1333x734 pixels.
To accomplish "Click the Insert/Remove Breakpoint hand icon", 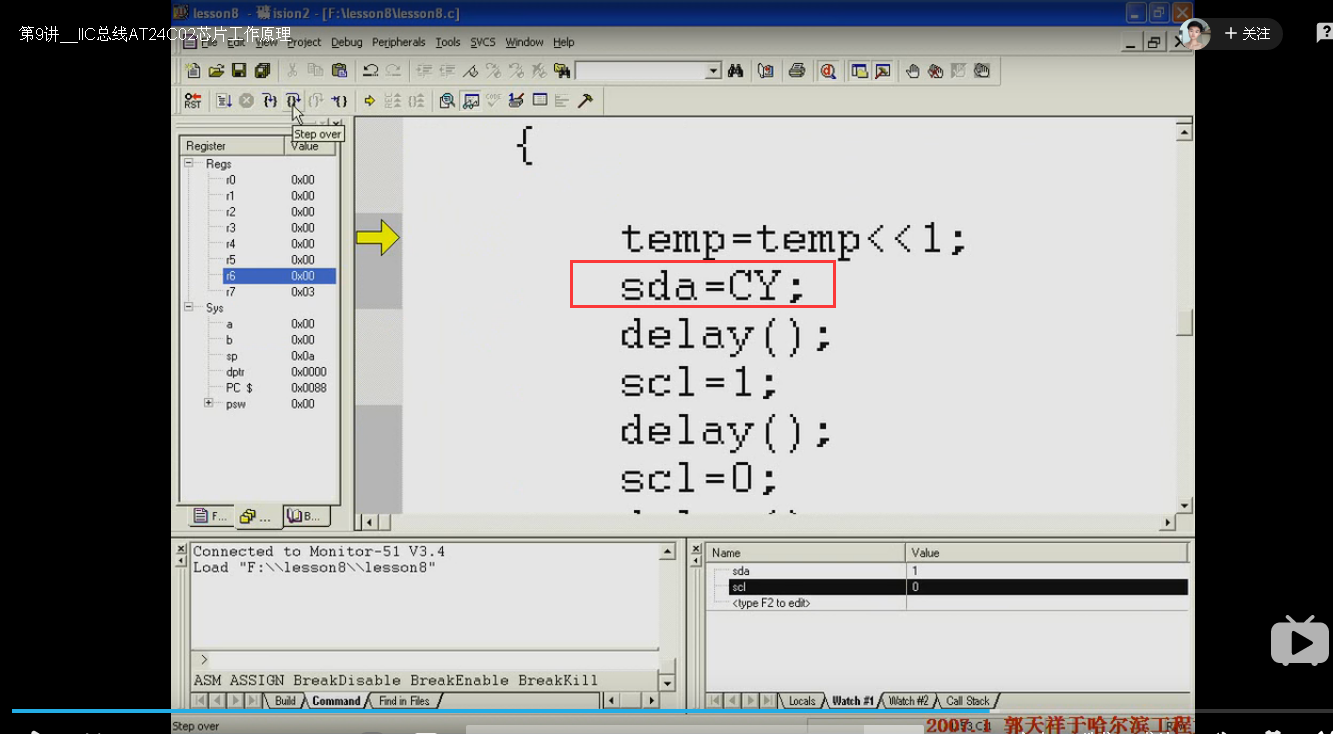I will tap(913, 71).
